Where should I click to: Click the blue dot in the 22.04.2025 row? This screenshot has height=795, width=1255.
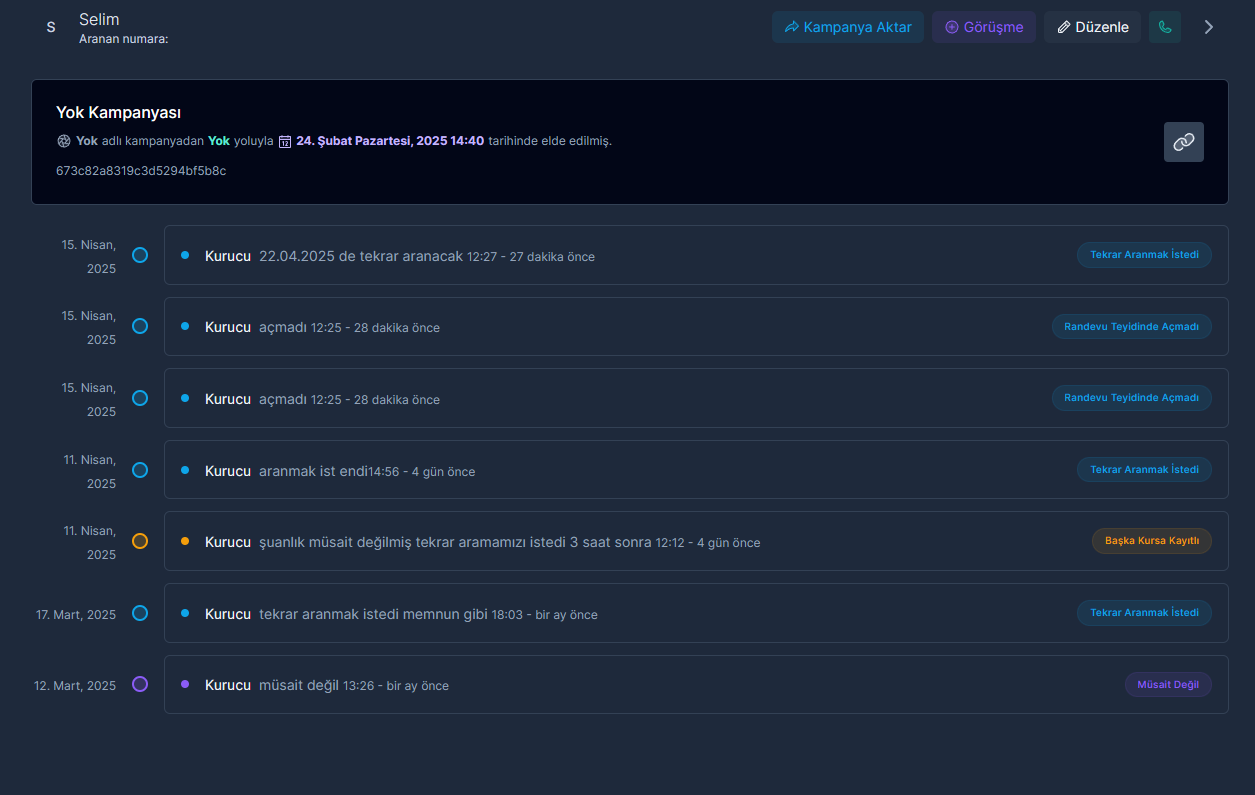185,255
